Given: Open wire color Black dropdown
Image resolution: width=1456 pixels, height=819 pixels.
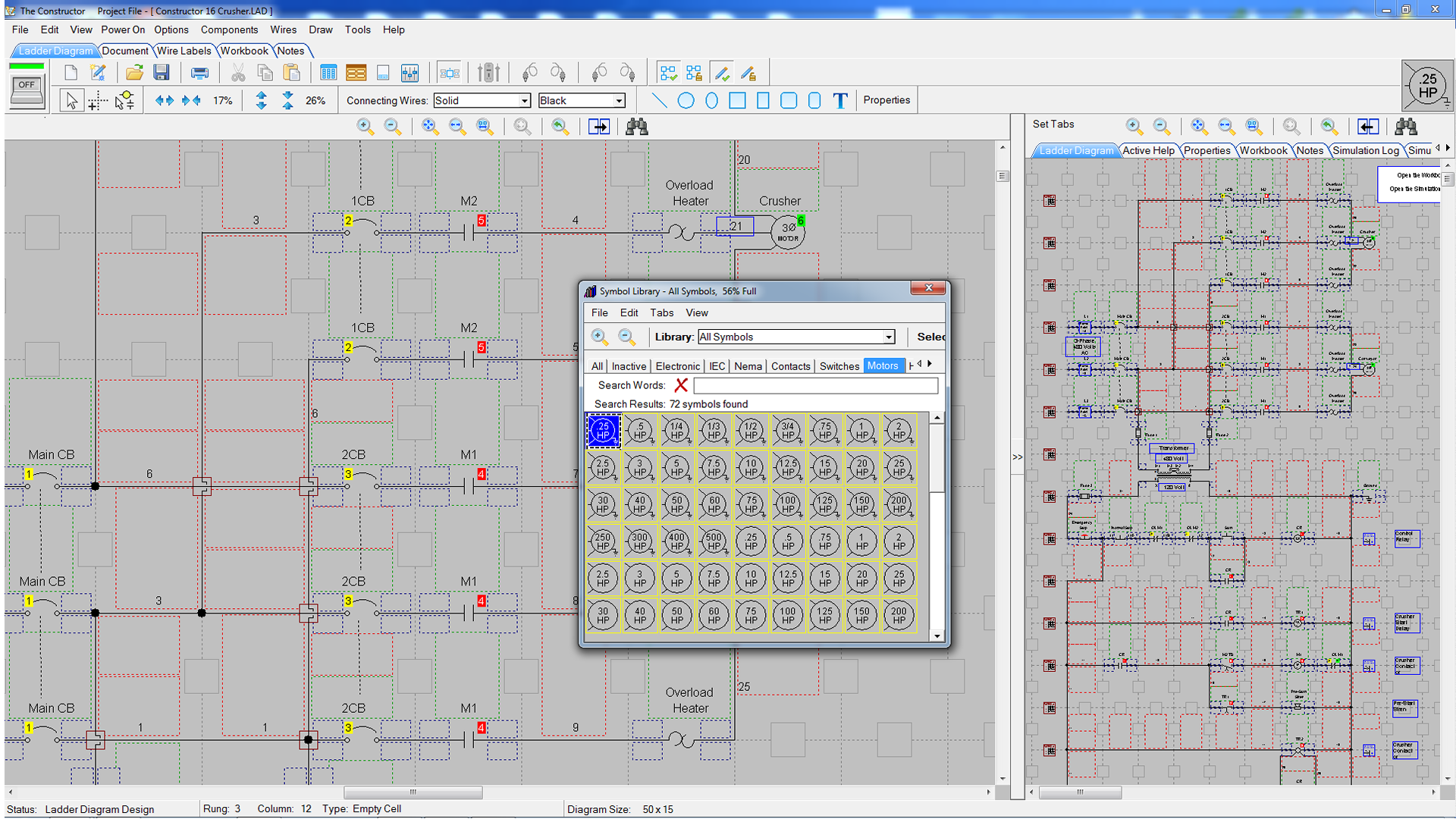Looking at the screenshot, I should pyautogui.click(x=619, y=101).
